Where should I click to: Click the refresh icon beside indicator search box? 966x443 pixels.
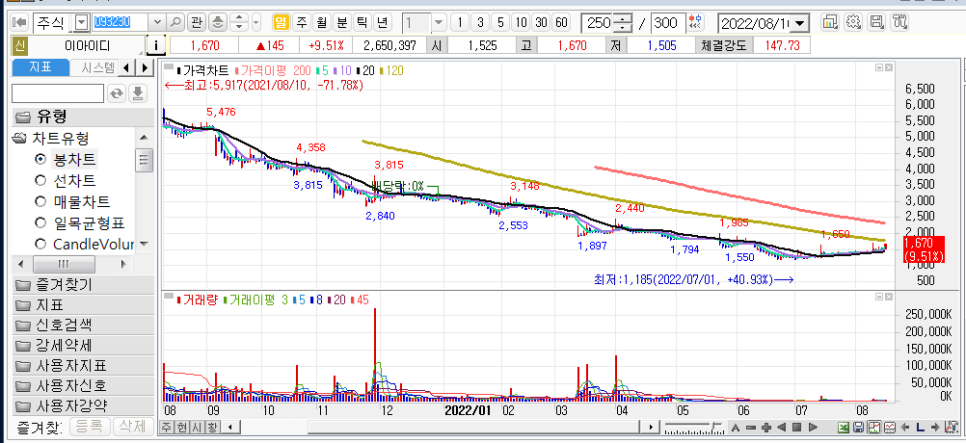pos(116,94)
